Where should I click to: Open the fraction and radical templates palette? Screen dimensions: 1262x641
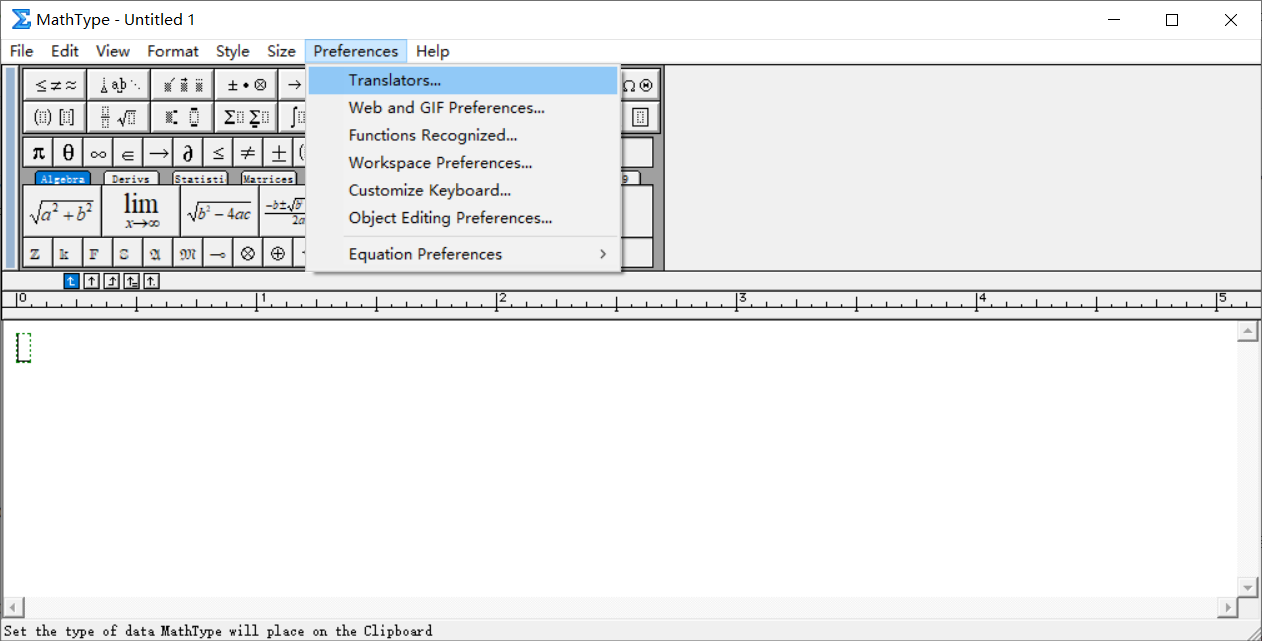pos(118,117)
